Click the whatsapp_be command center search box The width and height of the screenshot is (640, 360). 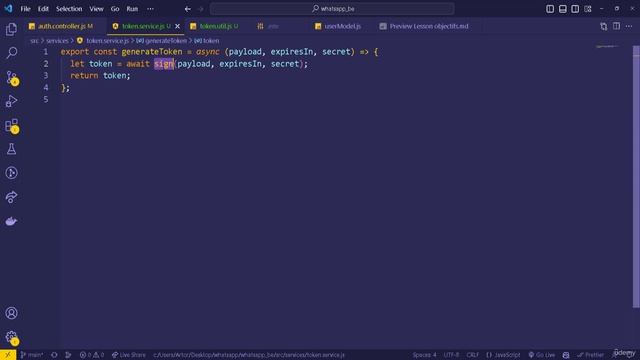point(332,9)
